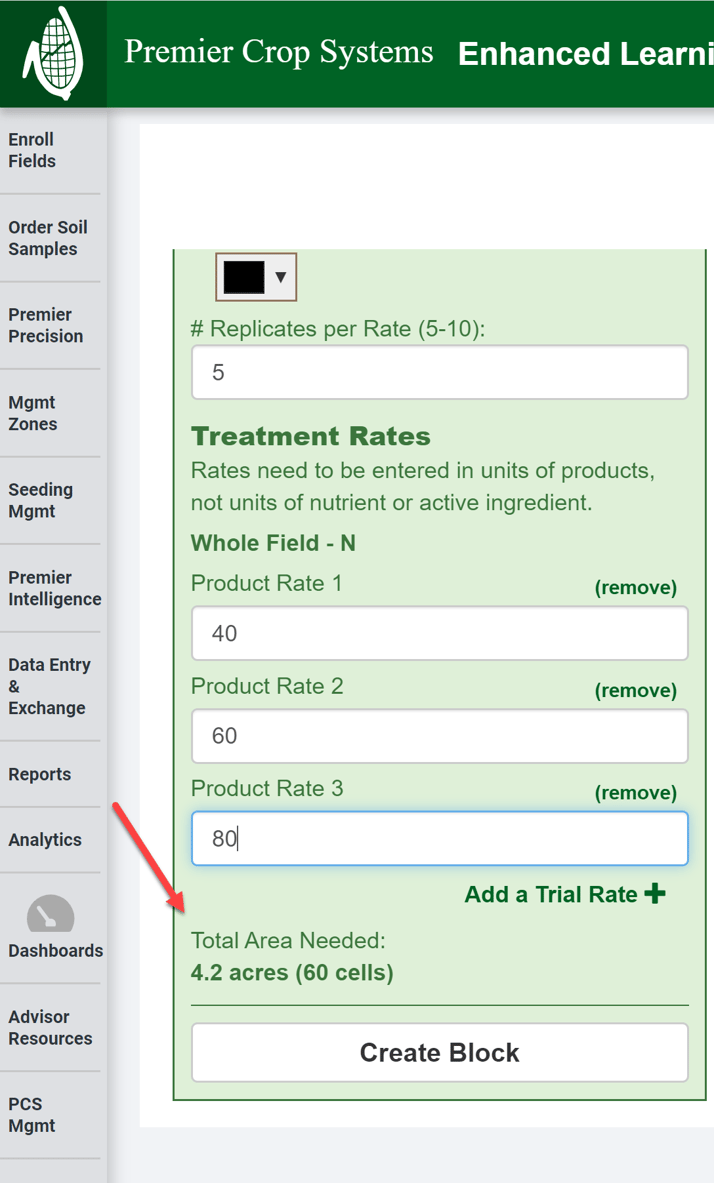The width and height of the screenshot is (714, 1183).
Task: Navigate to Seeding Mgmt
Action: pyautogui.click(x=41, y=500)
